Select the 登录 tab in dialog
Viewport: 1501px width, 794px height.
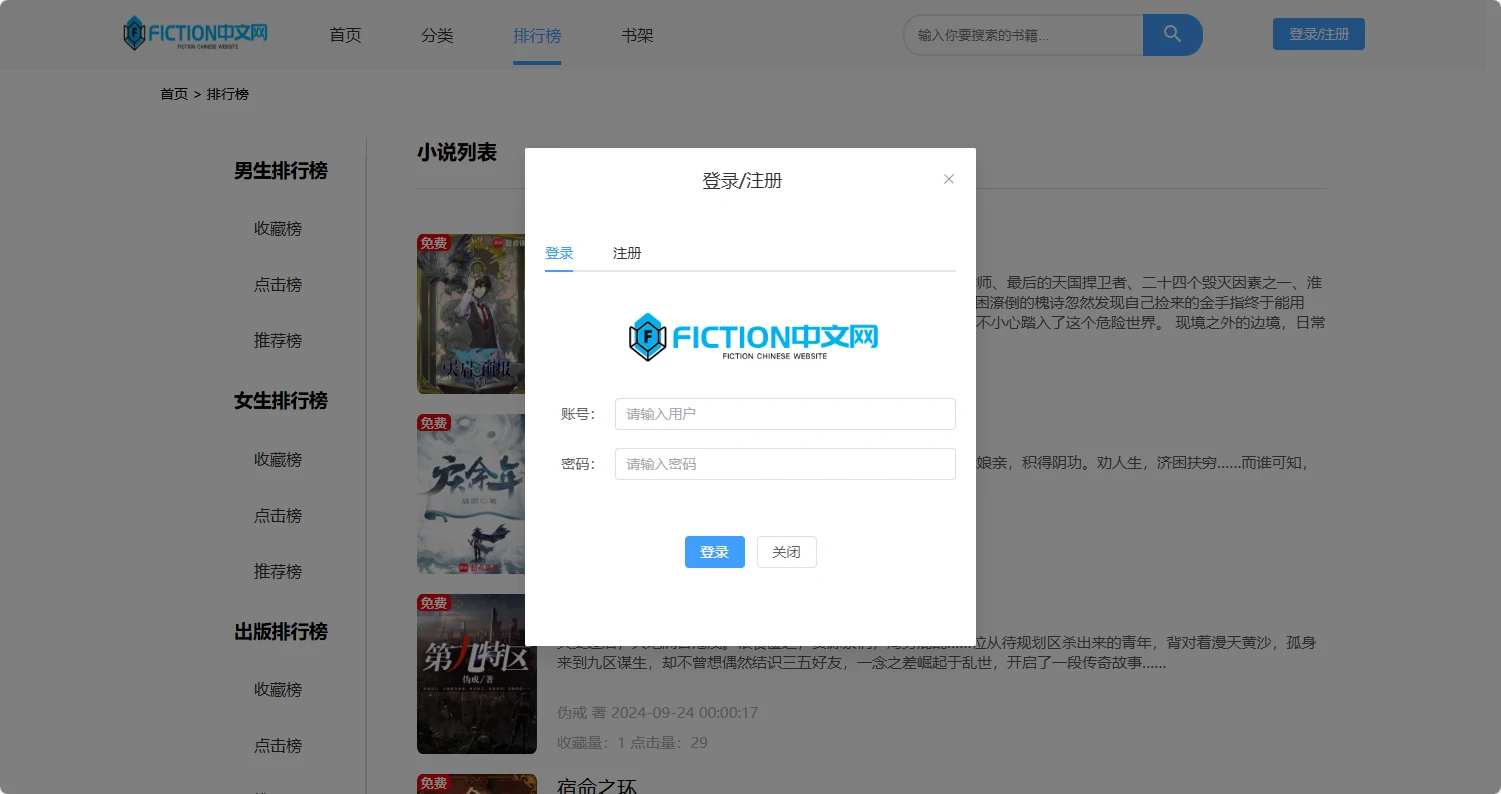(559, 253)
